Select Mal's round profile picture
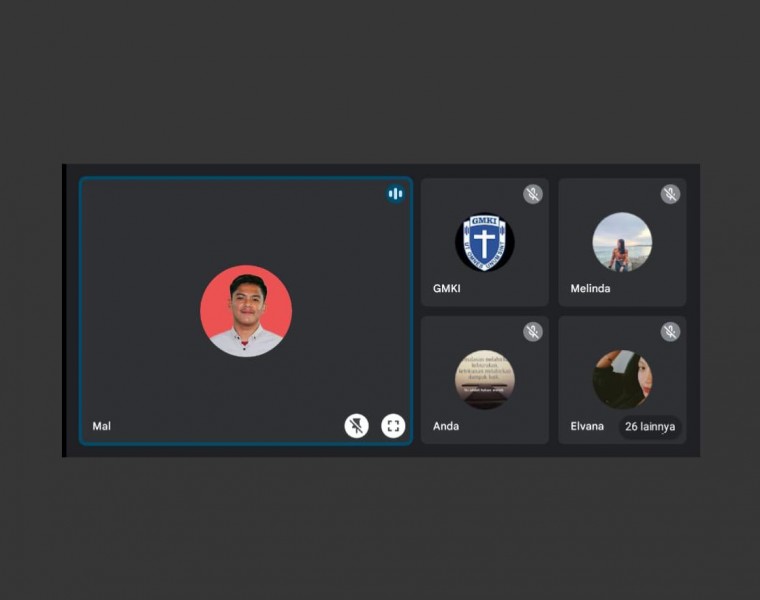The image size is (760, 600). [x=246, y=311]
